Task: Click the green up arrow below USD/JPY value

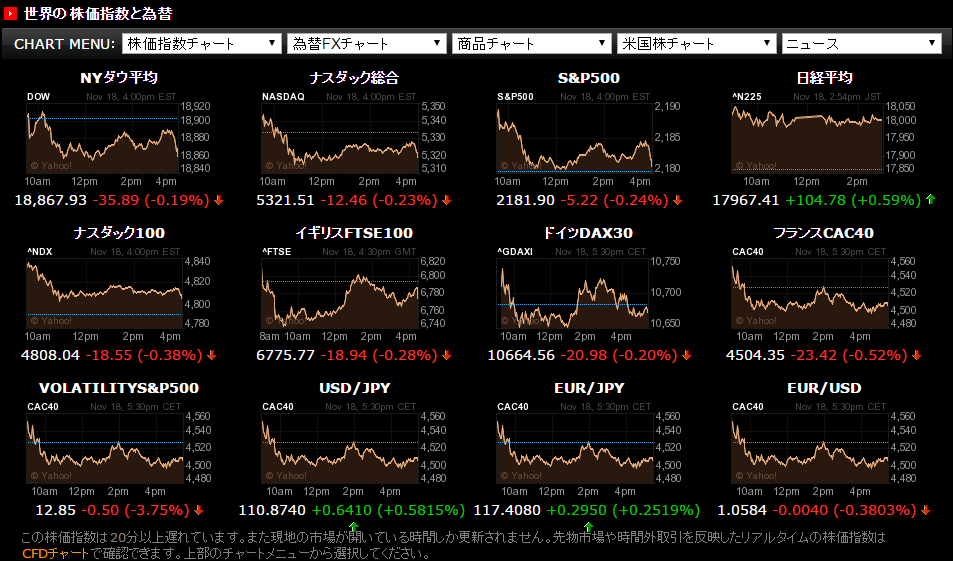Action: point(353,525)
